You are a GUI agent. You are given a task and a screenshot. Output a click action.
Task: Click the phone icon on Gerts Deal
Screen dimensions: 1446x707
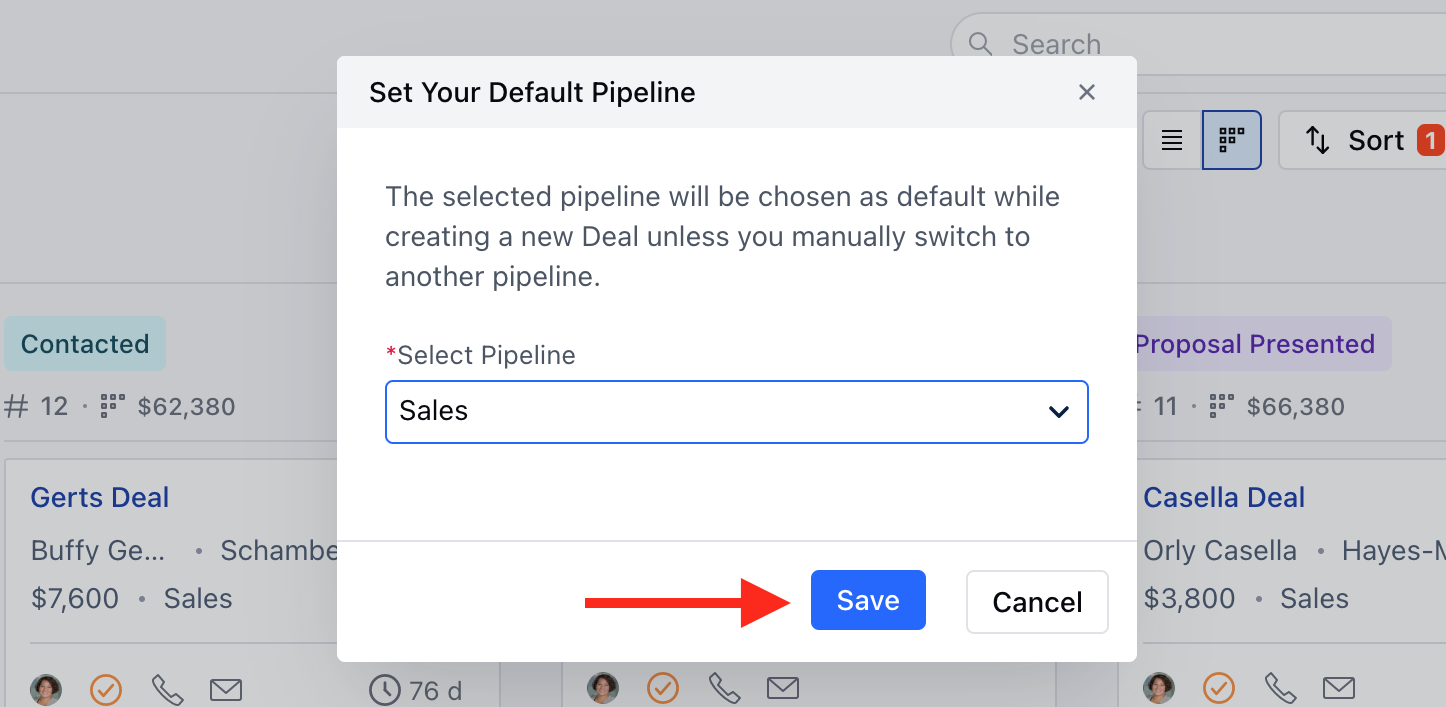pyautogui.click(x=166, y=689)
